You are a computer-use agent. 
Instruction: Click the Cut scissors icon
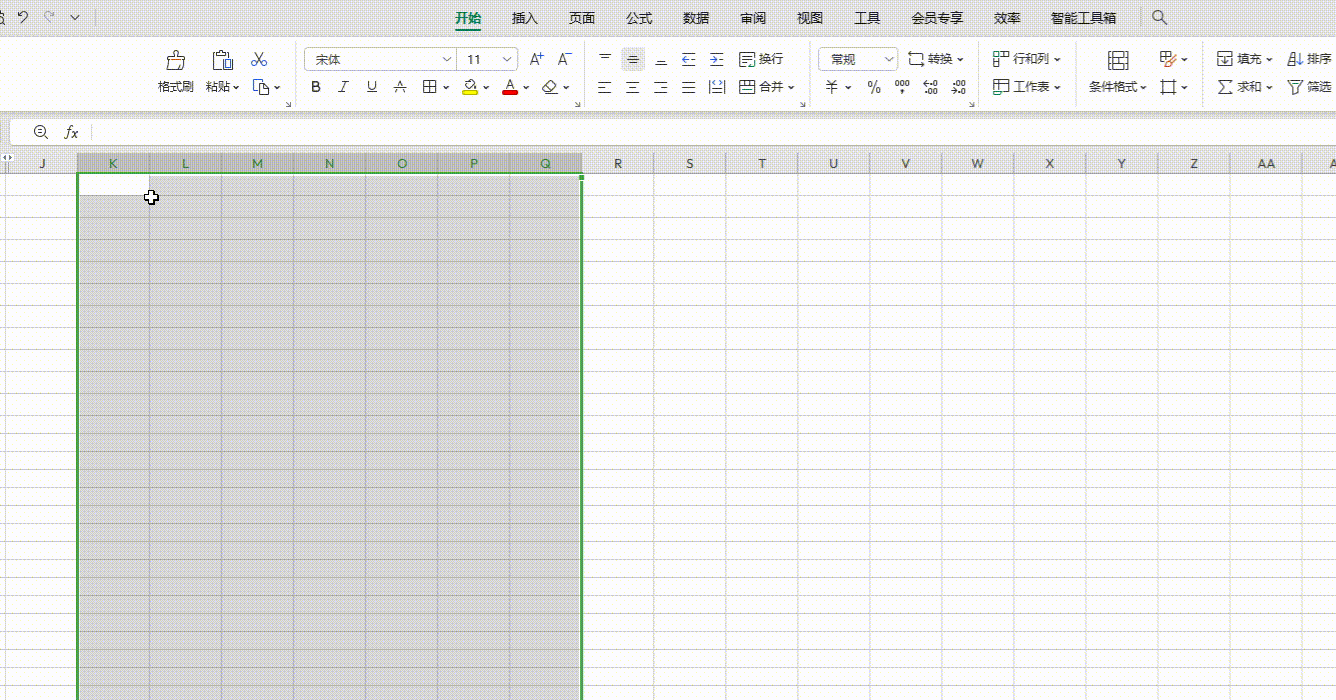(259, 60)
